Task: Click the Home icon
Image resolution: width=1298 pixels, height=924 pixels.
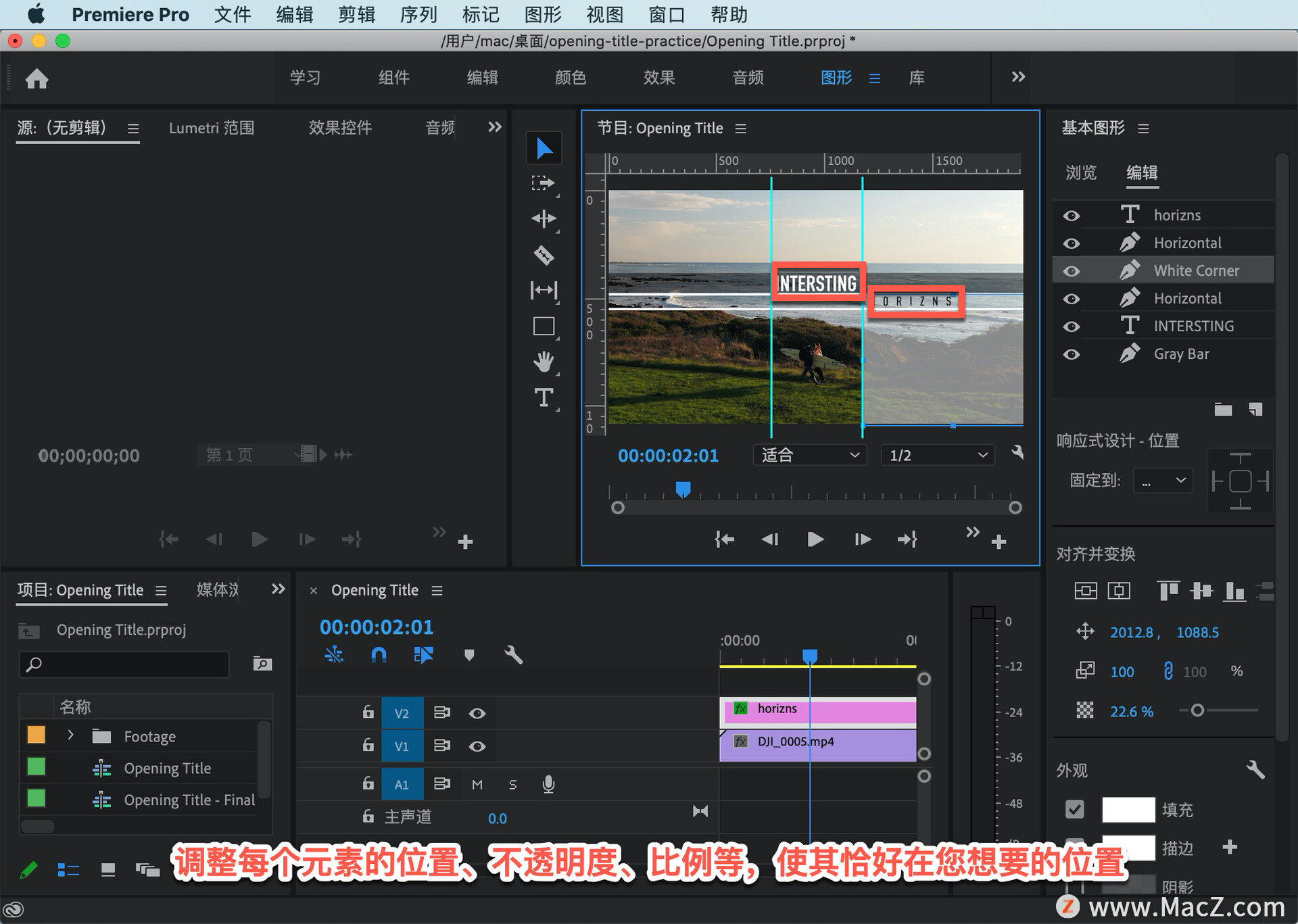Action: point(37,79)
